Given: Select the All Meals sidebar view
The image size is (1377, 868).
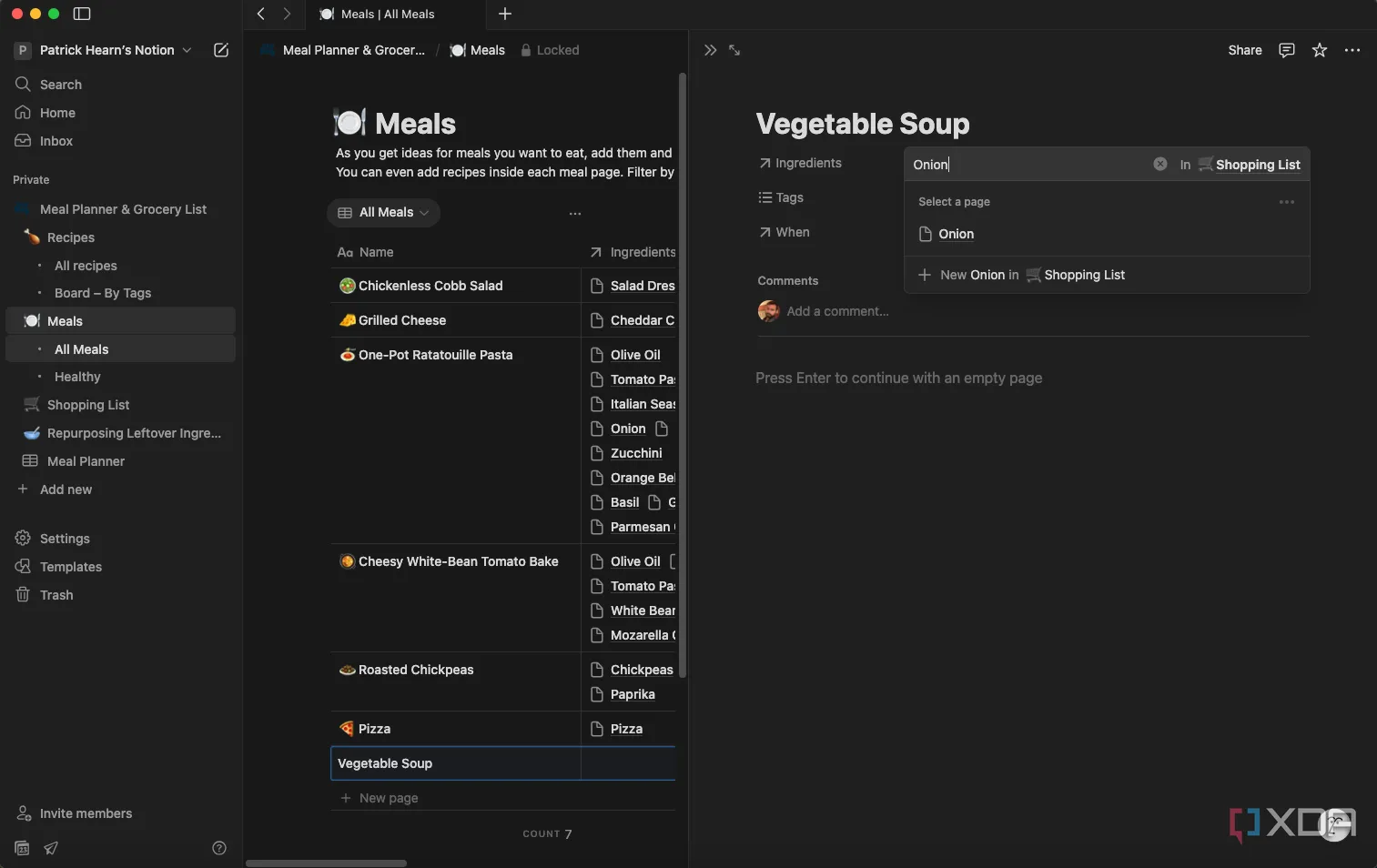Looking at the screenshot, I should [120, 349].
